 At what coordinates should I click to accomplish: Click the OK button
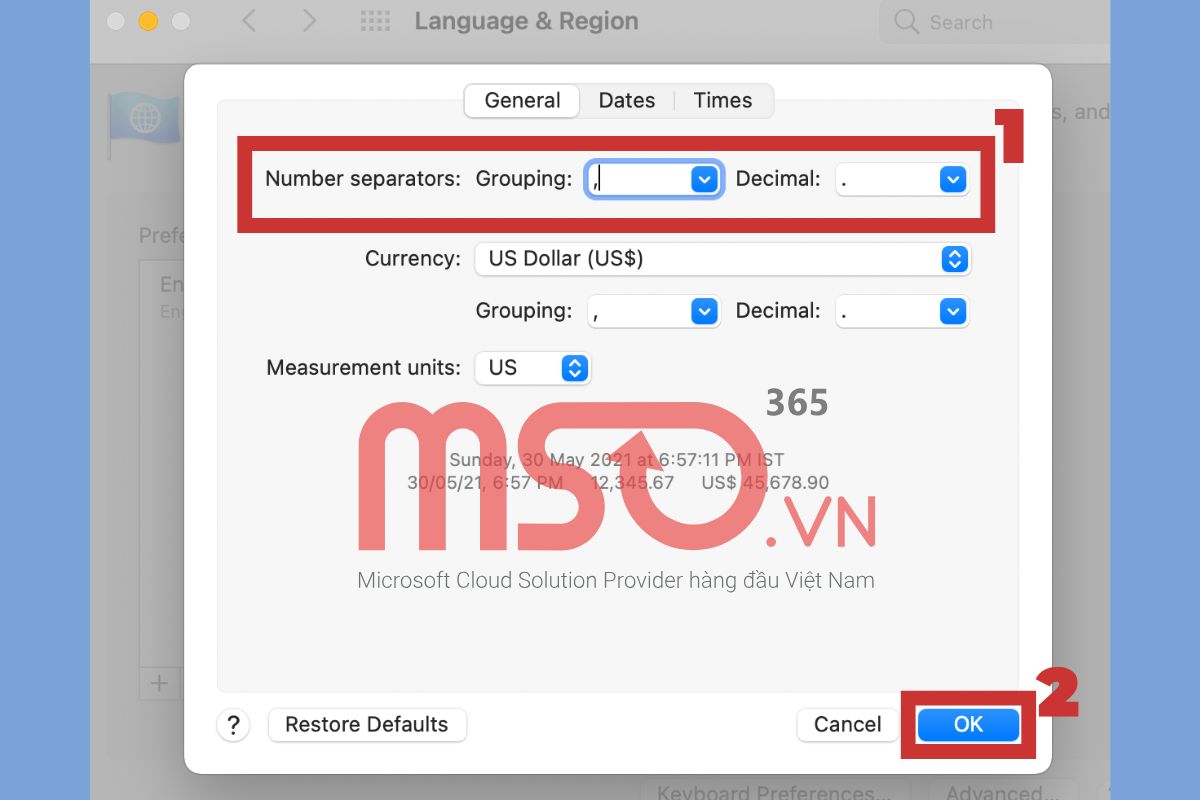[968, 725]
